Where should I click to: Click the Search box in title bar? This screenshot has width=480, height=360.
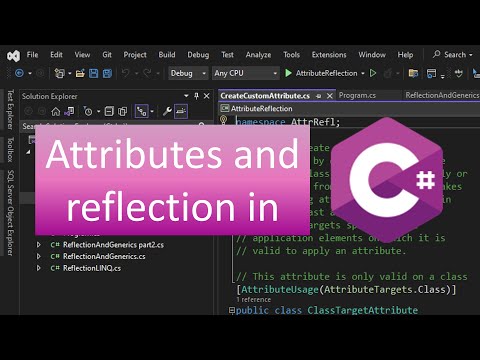(x=452, y=55)
